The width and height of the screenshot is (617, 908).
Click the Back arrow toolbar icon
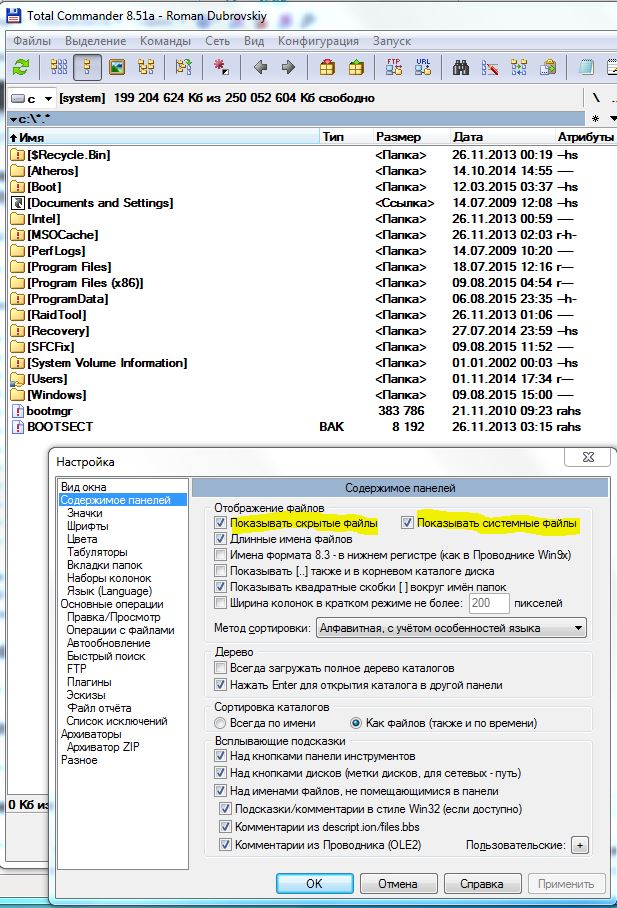click(261, 67)
